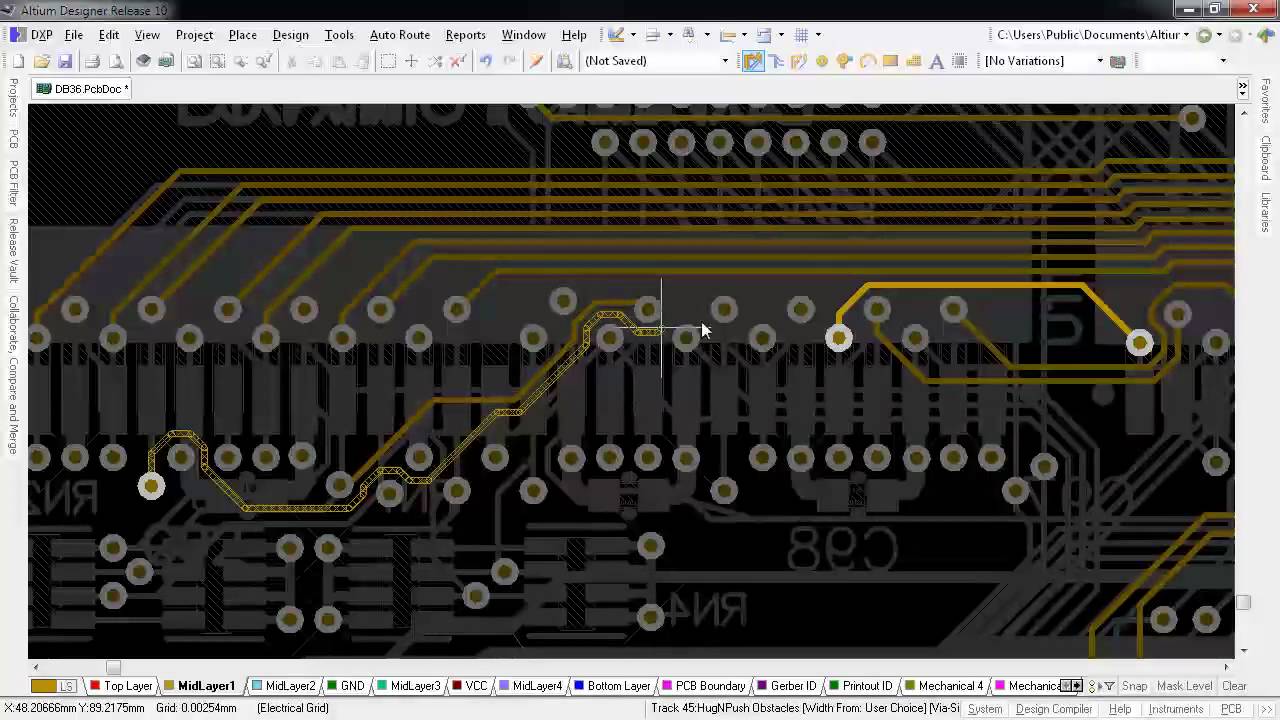Switch to the MidLayer2 tab
The width and height of the screenshot is (1280, 720).
coord(283,686)
